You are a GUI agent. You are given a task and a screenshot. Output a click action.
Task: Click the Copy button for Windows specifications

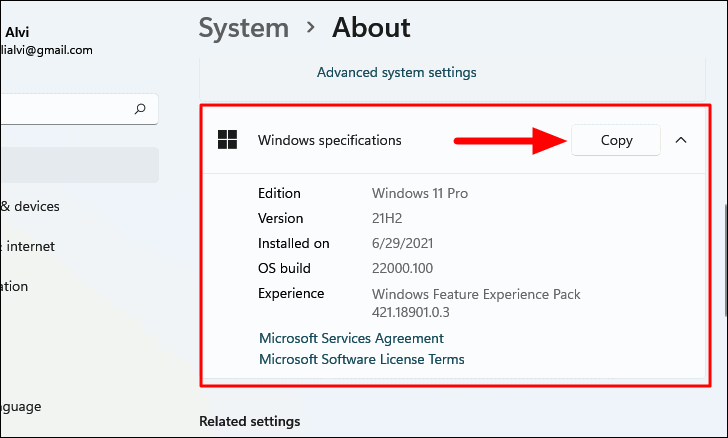click(x=616, y=140)
